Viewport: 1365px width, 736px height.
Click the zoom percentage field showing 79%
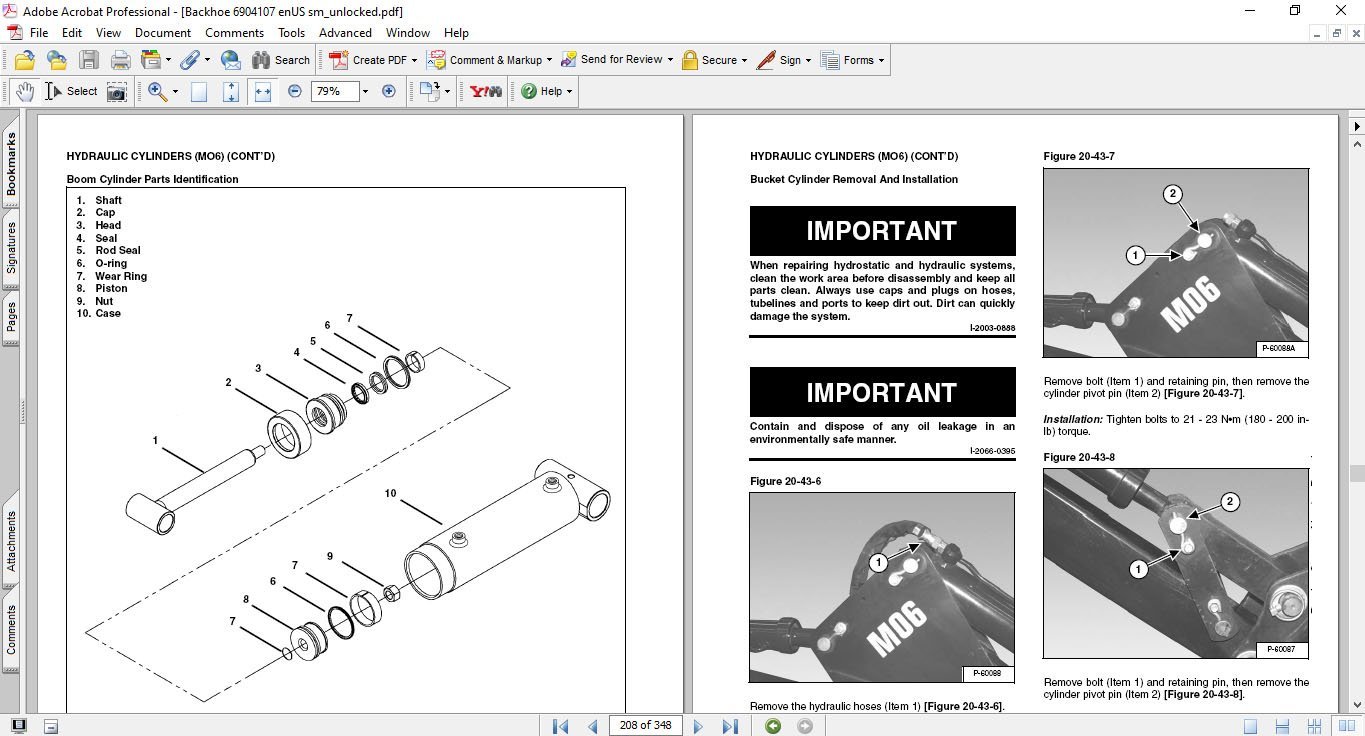[333, 91]
